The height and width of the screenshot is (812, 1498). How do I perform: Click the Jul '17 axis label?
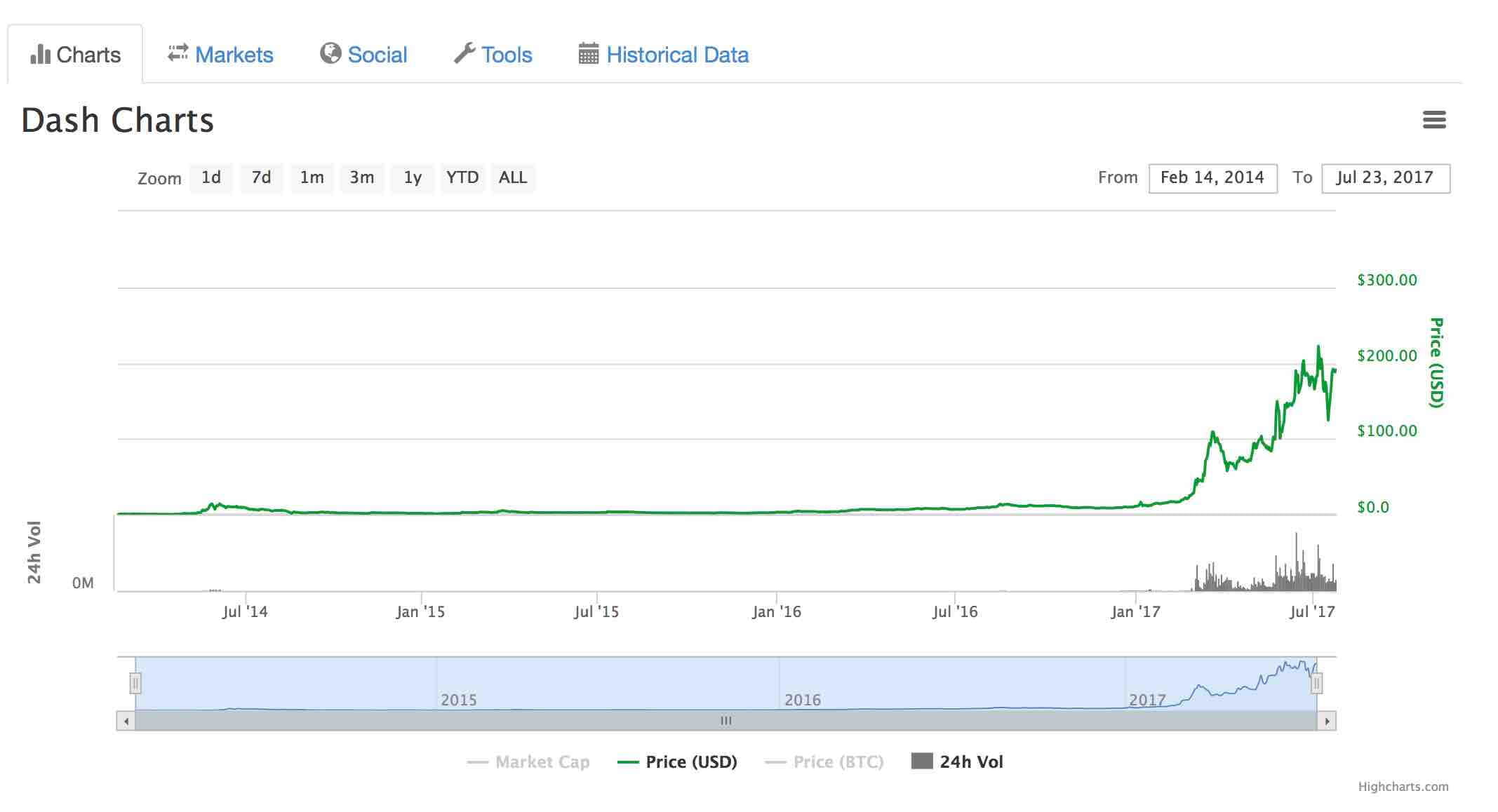(x=1312, y=612)
